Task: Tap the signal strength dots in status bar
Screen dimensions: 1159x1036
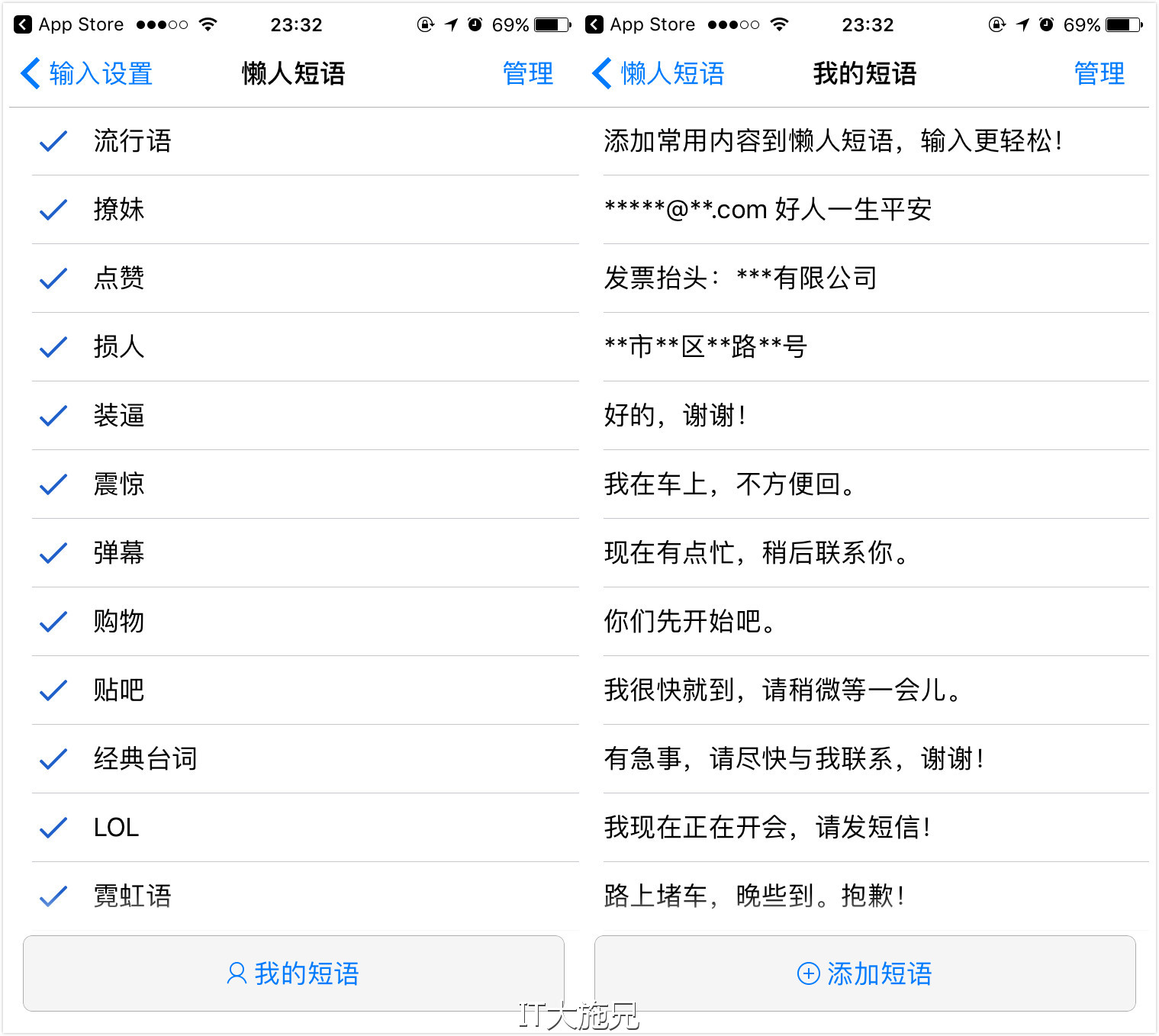Action: (160, 23)
